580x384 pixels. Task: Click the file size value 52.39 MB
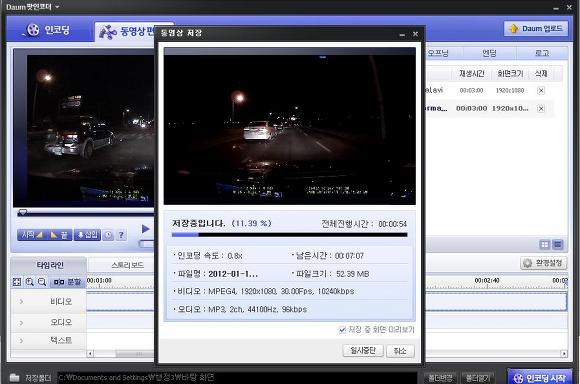pyautogui.click(x=353, y=274)
